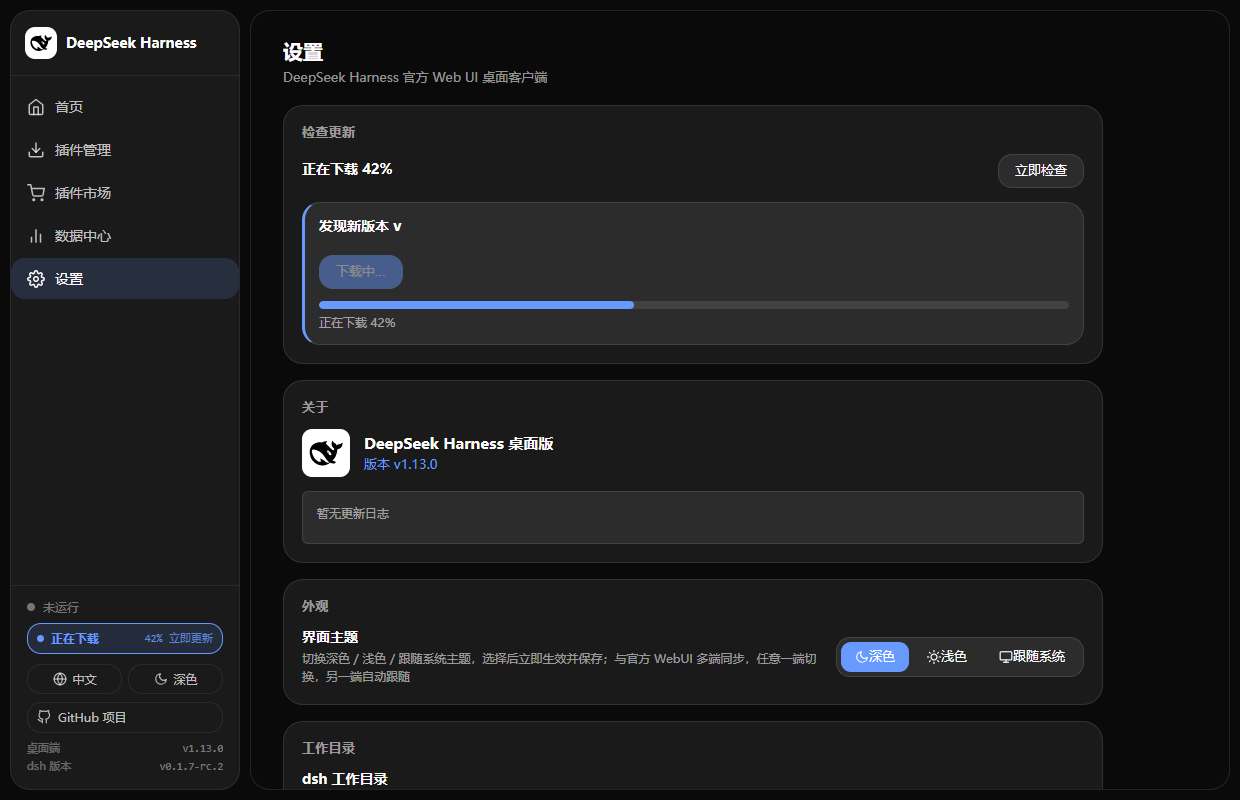Select the 浅色 theme option
The image size is (1240, 800).
tap(947, 657)
